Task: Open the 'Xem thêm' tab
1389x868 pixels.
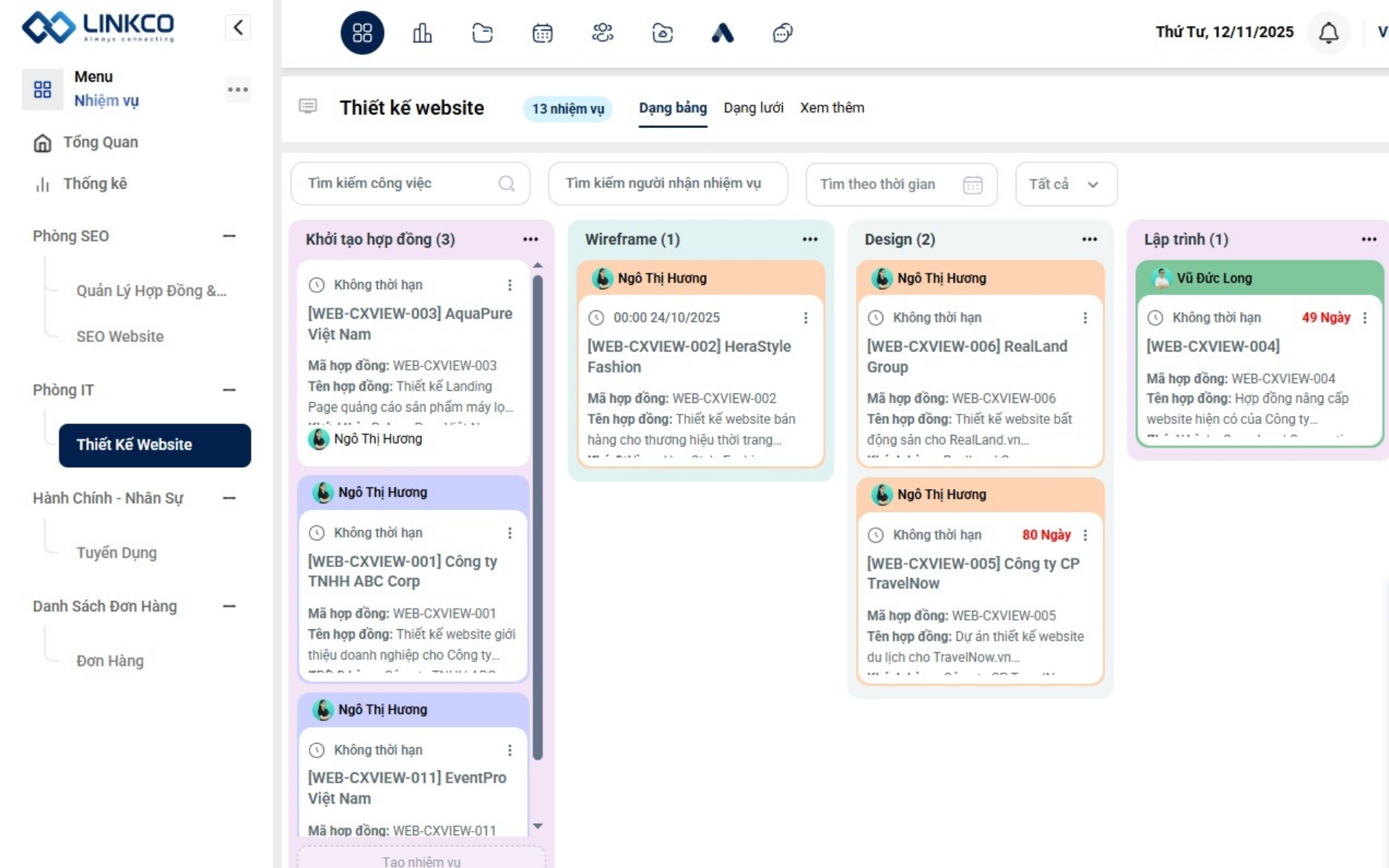Action: pos(832,108)
